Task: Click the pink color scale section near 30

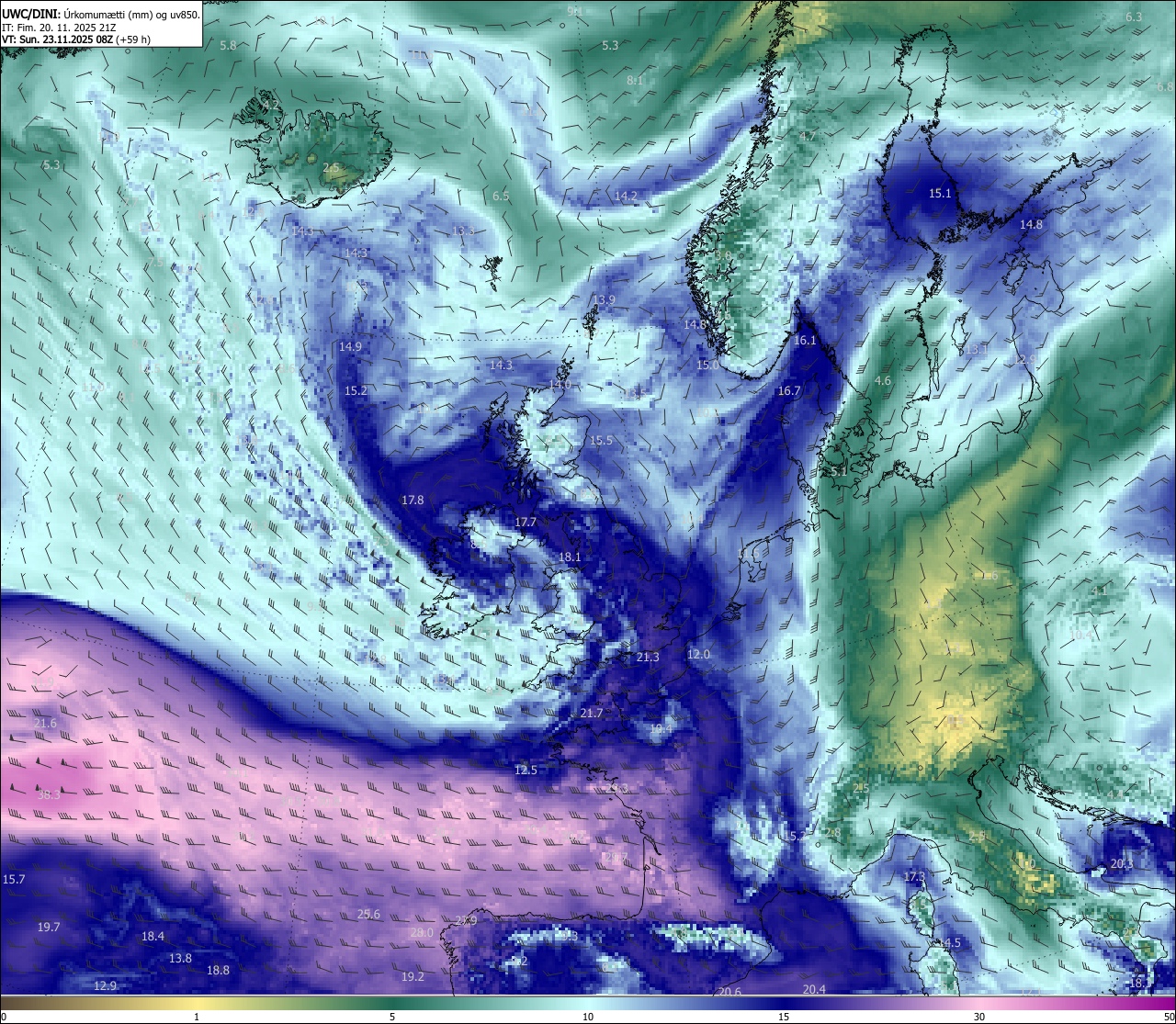Action: pyautogui.click(x=979, y=1002)
